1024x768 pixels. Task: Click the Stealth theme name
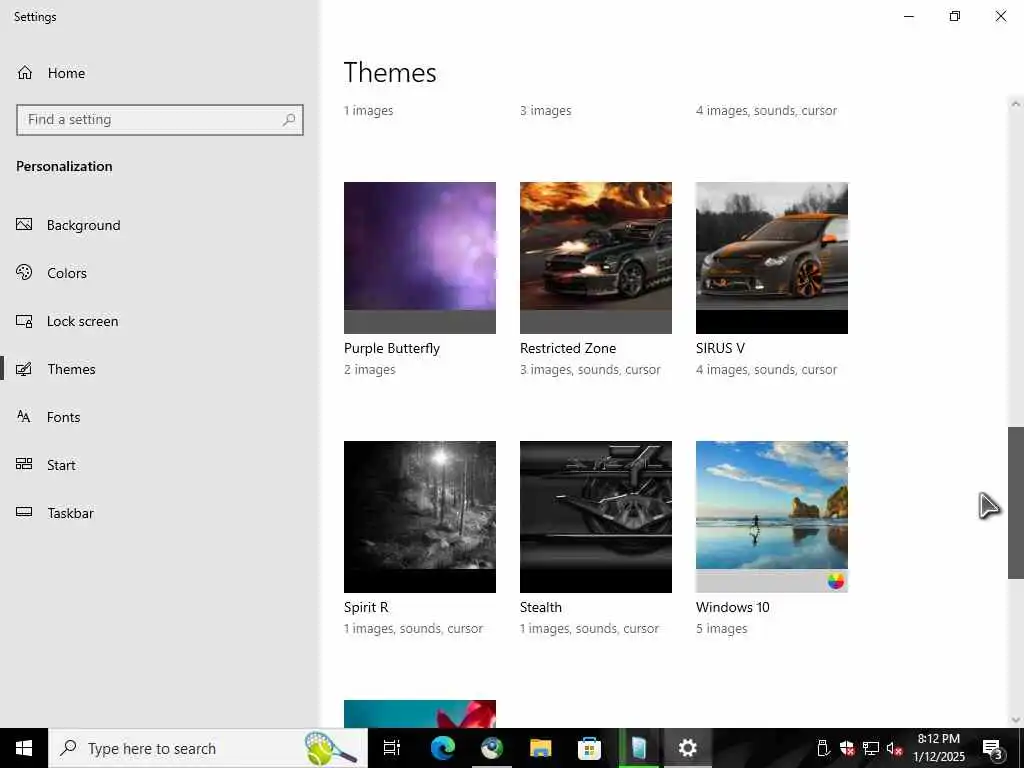click(x=540, y=607)
